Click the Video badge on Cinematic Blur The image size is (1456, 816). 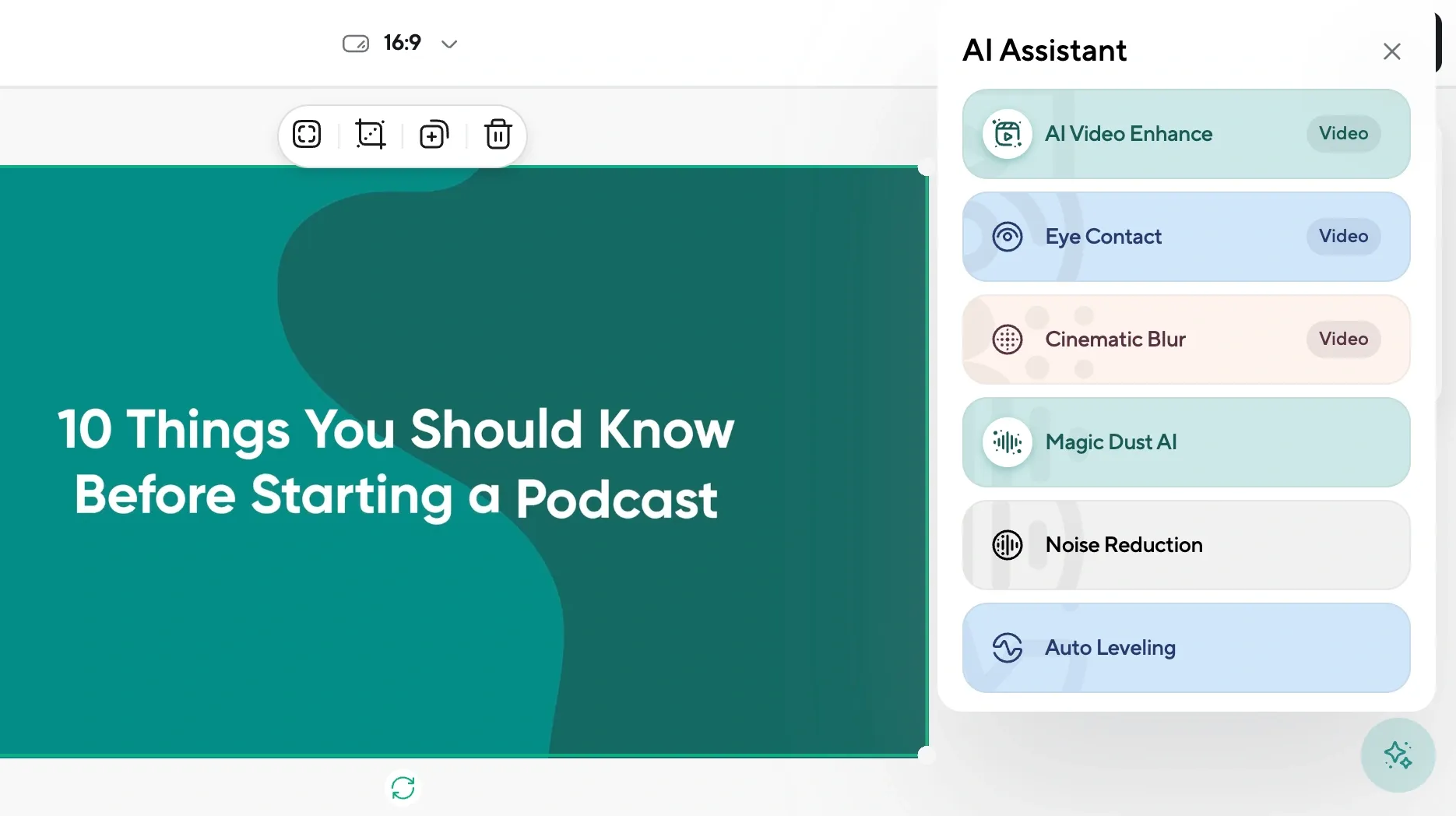point(1343,339)
